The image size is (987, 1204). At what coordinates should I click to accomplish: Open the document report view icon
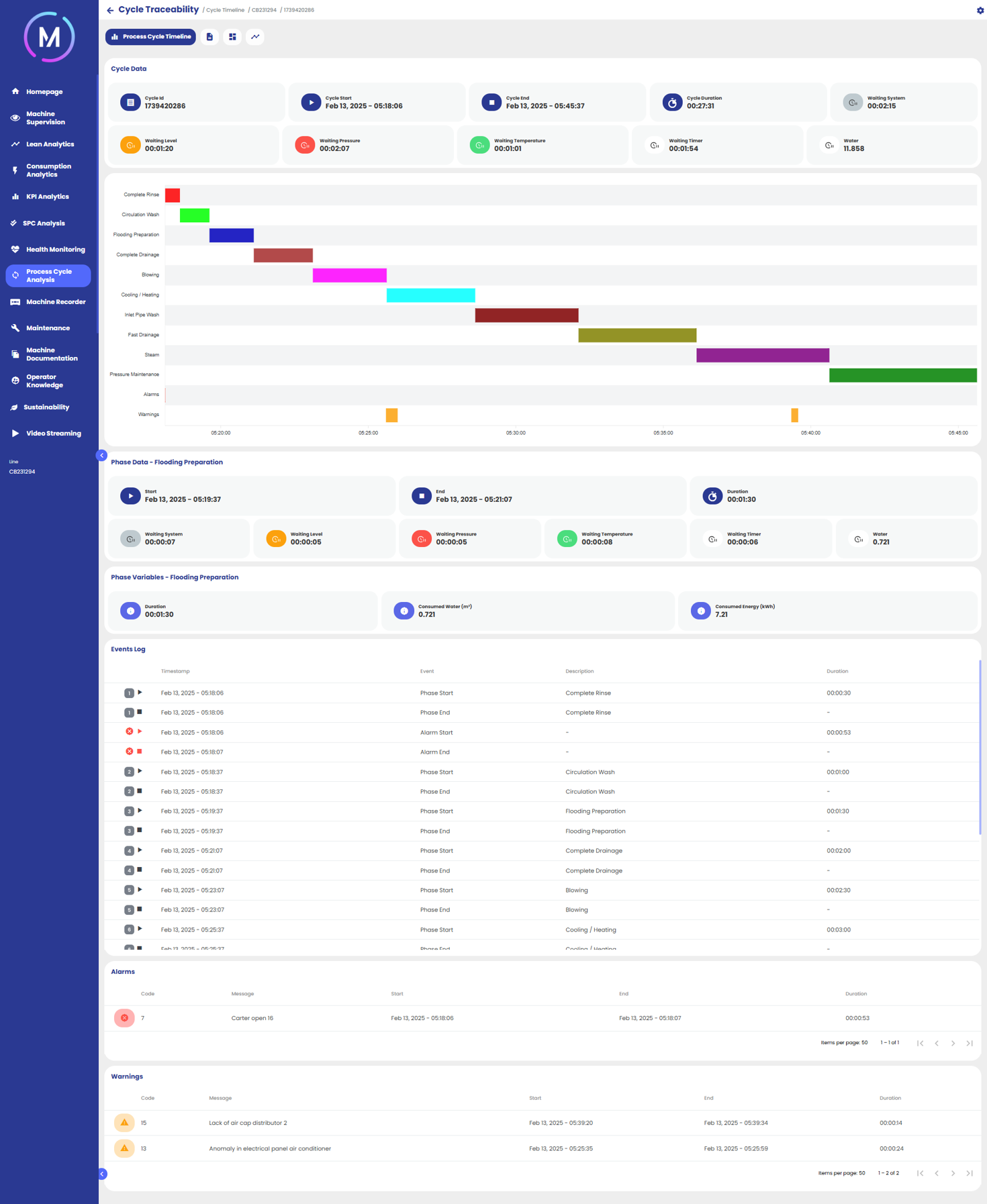click(209, 37)
